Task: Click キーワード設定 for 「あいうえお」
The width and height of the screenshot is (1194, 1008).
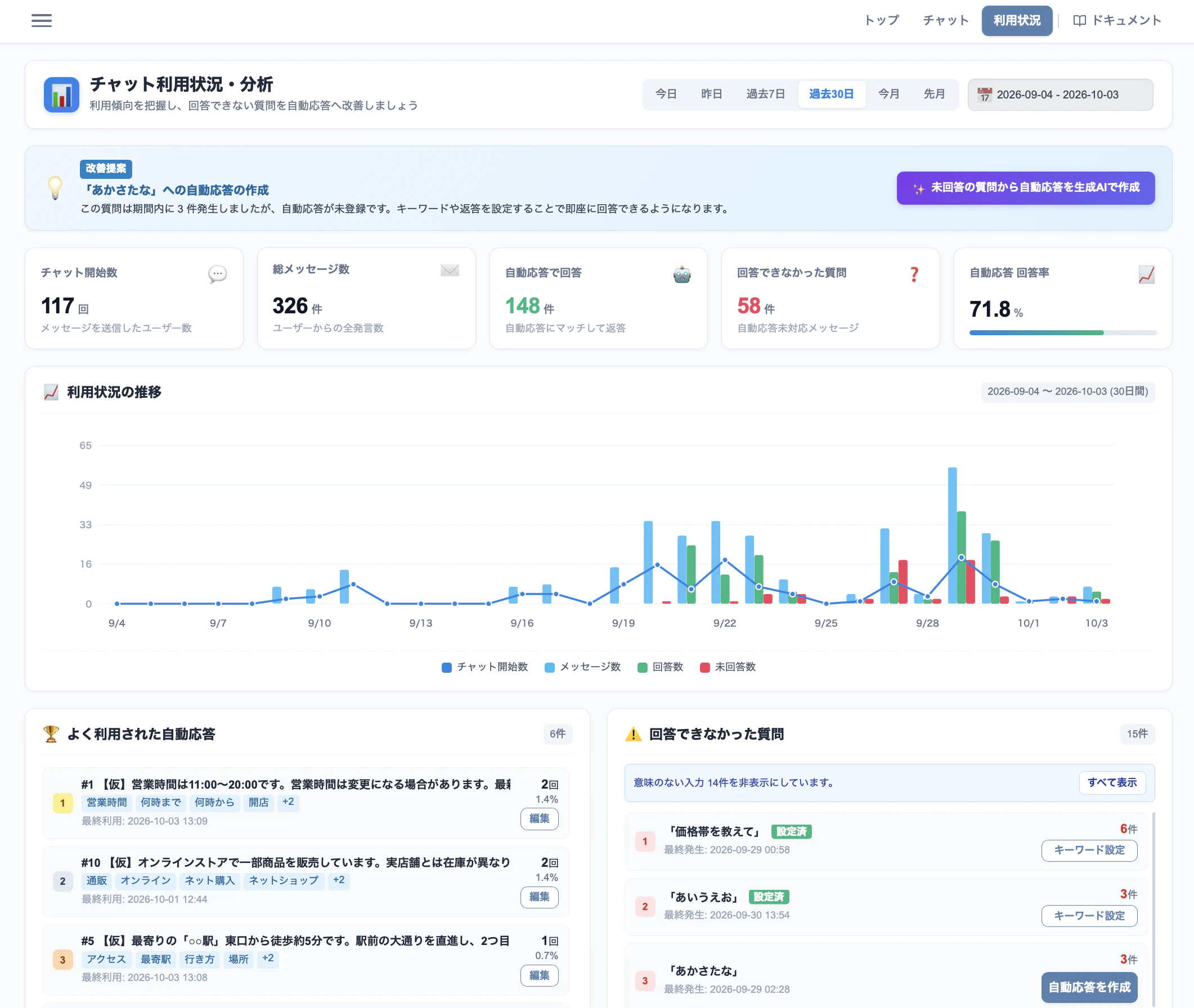Action: point(1089,916)
